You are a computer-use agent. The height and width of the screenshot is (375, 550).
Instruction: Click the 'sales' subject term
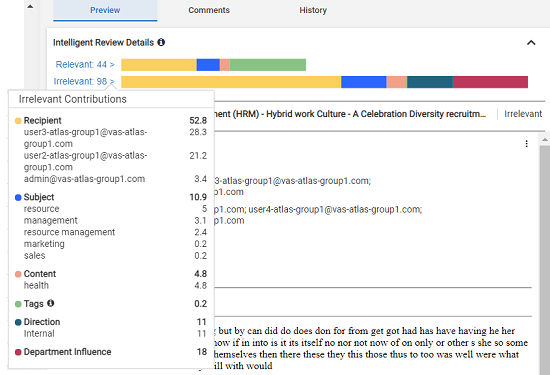tap(34, 255)
